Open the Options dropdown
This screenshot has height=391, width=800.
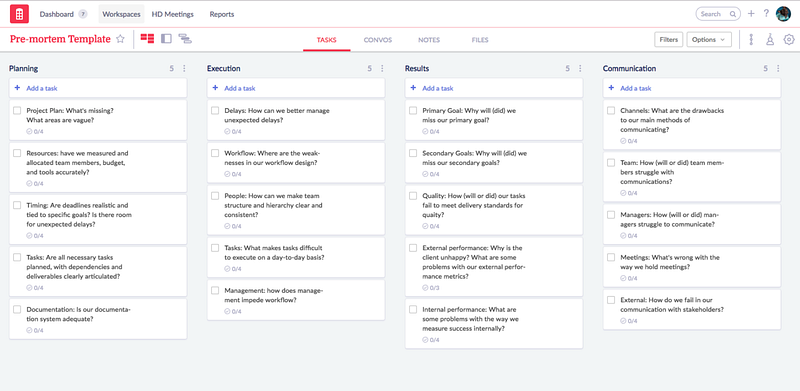point(709,39)
